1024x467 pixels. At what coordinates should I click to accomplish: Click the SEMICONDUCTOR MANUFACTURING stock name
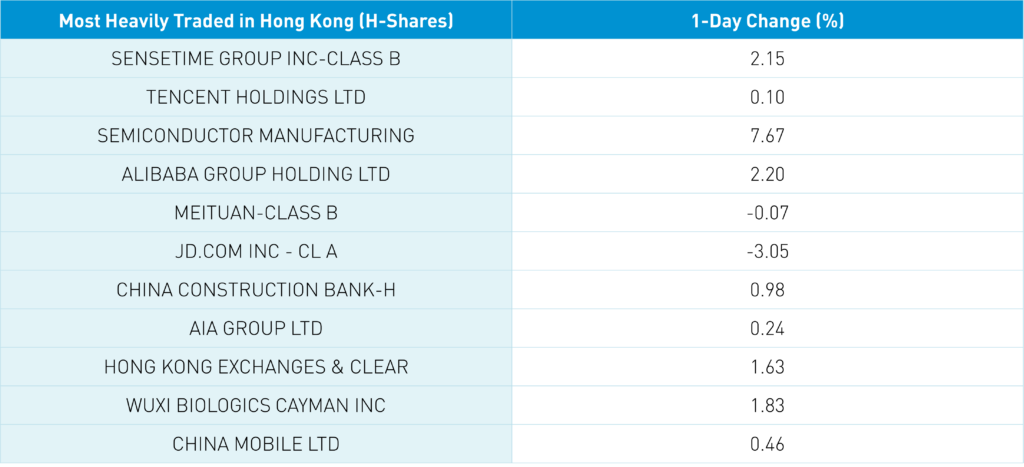click(256, 136)
